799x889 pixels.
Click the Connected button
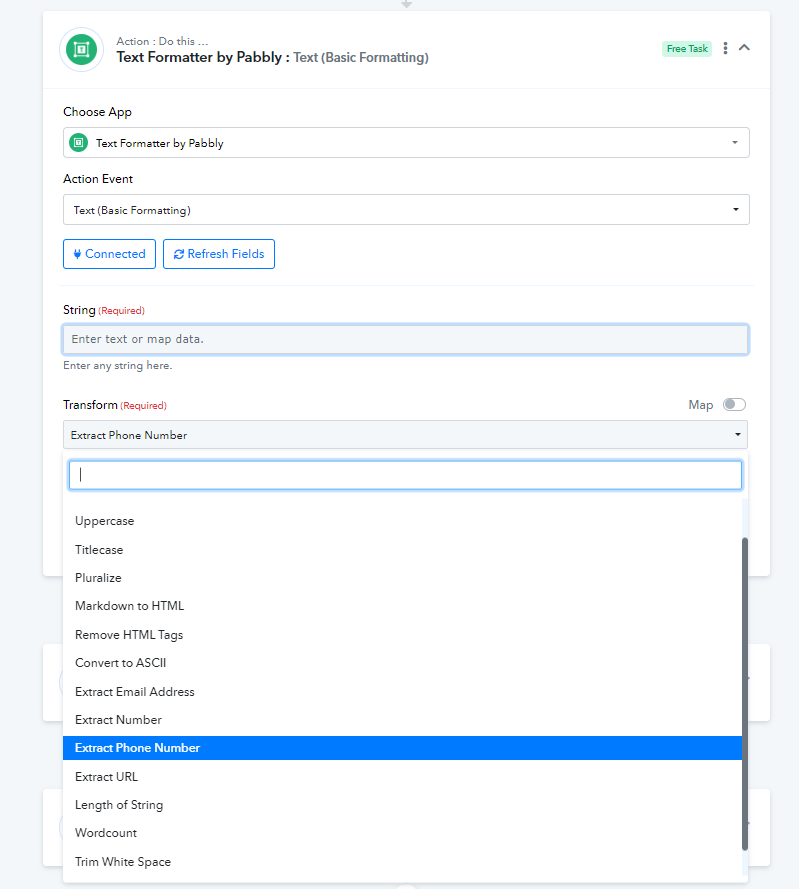click(109, 254)
